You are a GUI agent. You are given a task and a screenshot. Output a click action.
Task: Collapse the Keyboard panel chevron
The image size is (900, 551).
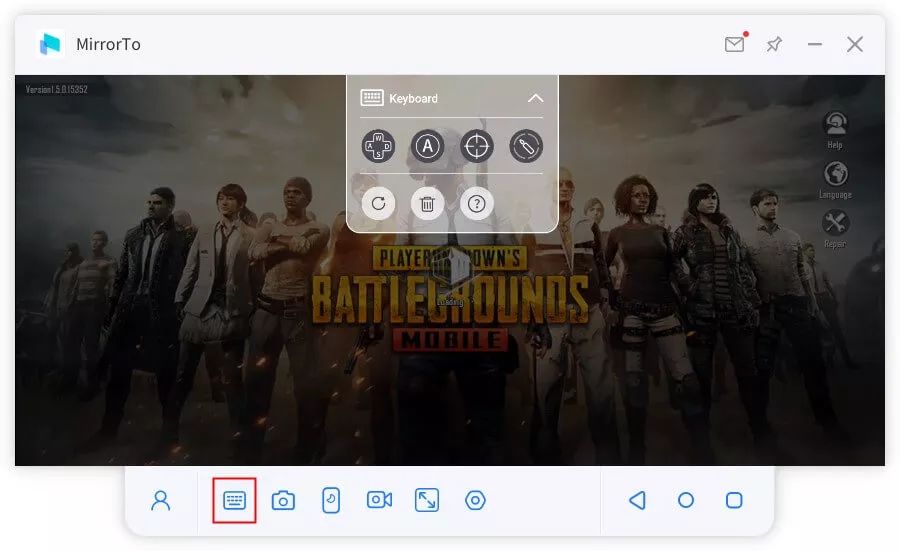pos(535,98)
